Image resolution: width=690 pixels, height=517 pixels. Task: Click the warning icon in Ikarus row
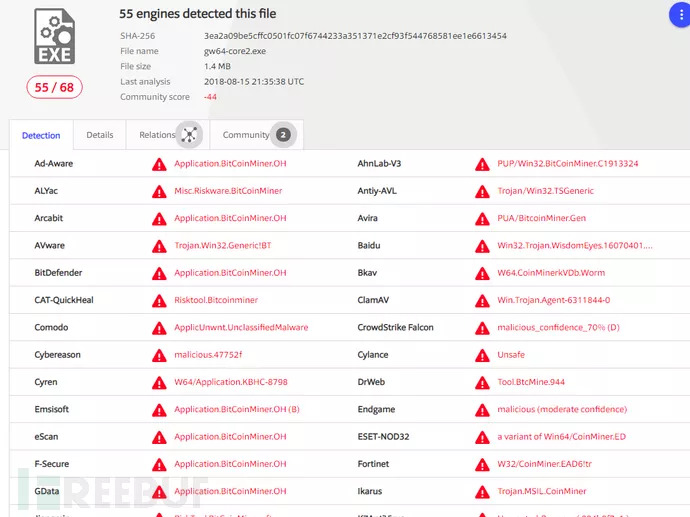(482, 492)
